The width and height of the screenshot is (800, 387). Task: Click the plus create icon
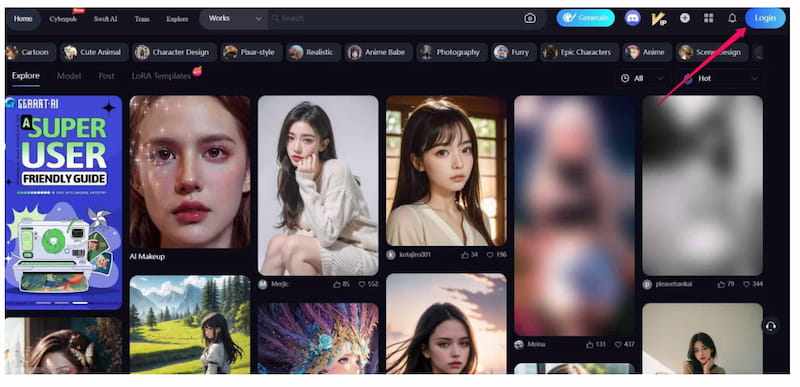point(685,18)
